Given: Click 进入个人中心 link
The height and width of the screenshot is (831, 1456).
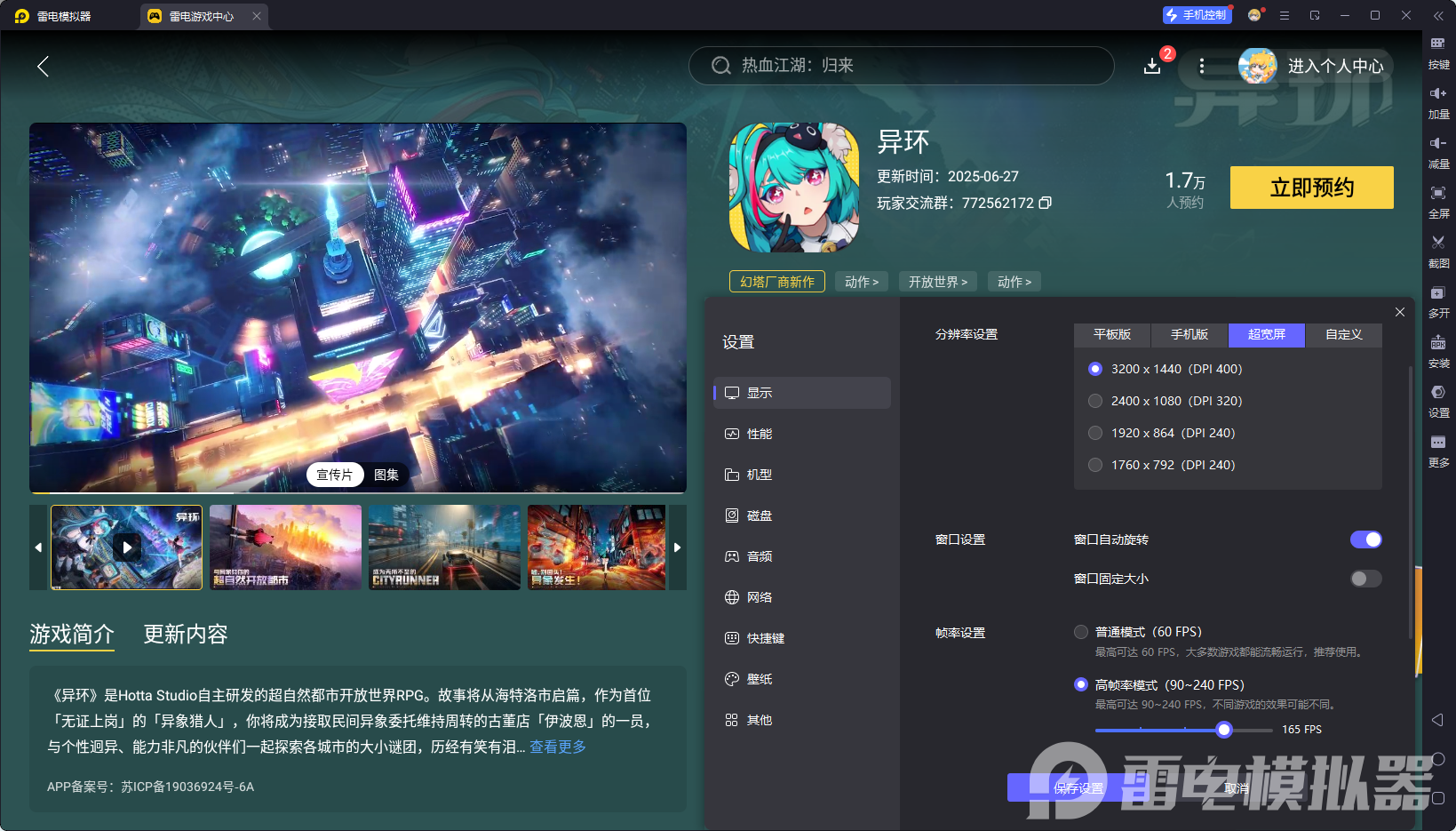Looking at the screenshot, I should click(x=1336, y=66).
